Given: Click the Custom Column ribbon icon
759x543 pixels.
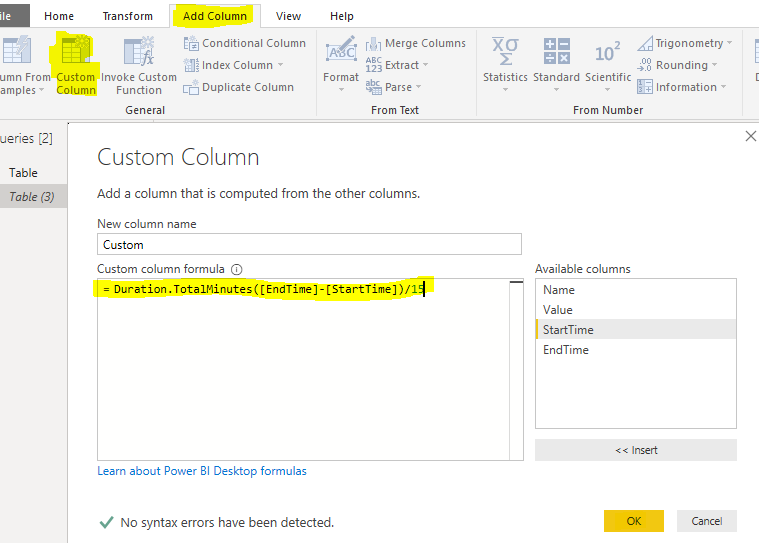Looking at the screenshot, I should [76, 50].
